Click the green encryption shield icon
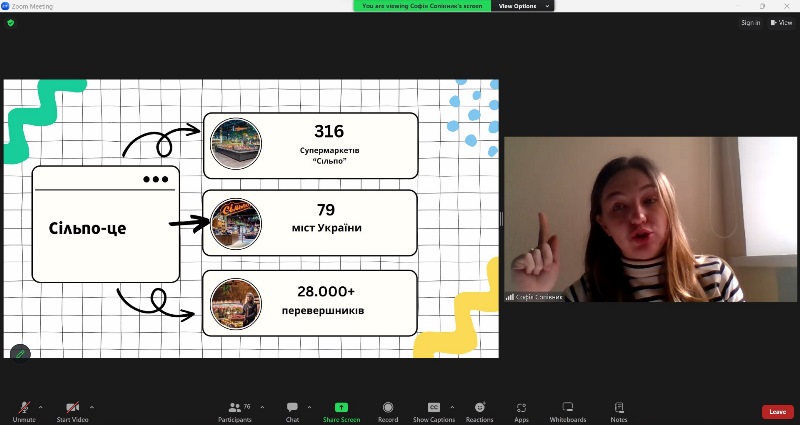The width and height of the screenshot is (800, 425). [x=11, y=22]
